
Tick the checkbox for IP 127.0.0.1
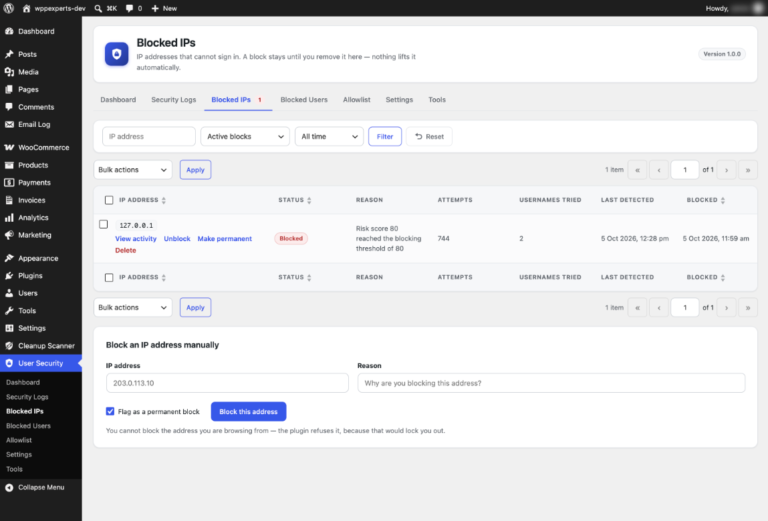(103, 224)
